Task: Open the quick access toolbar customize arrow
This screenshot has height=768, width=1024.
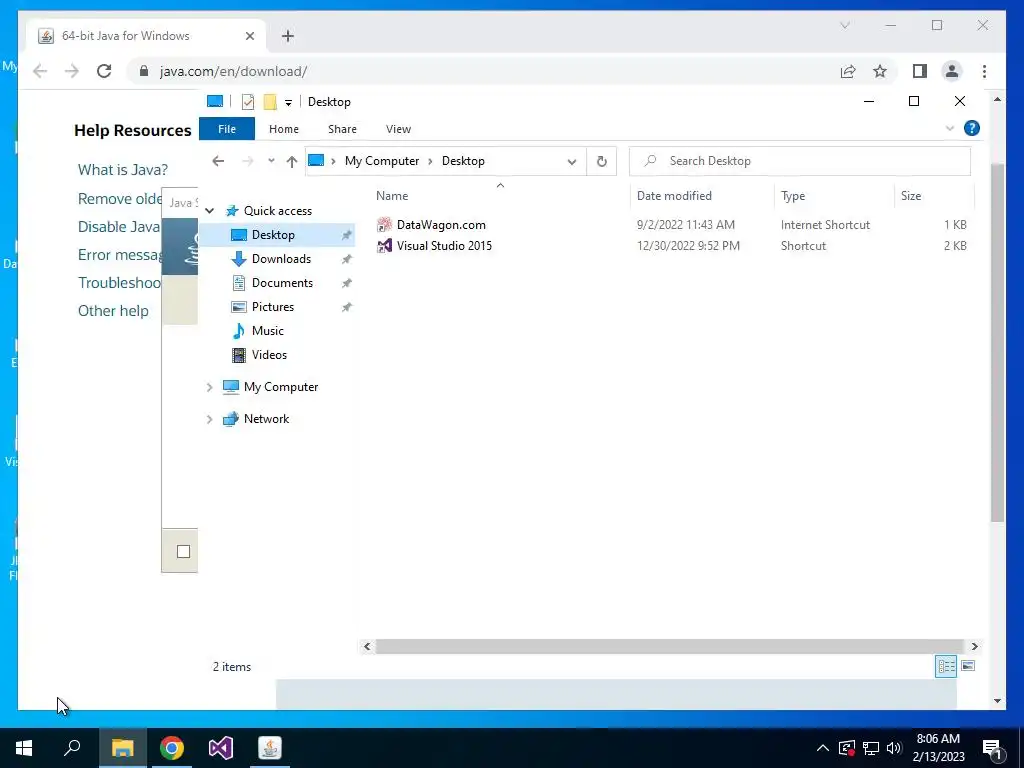Action: (x=288, y=103)
